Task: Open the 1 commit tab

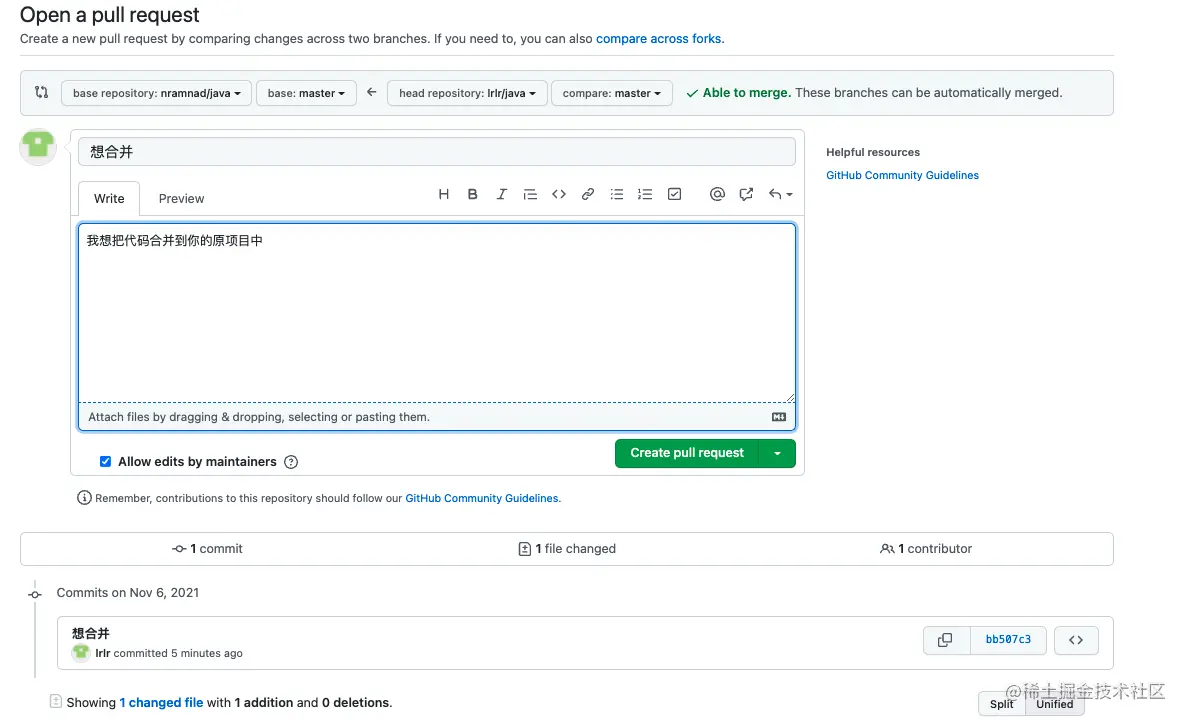Action: pyautogui.click(x=207, y=549)
